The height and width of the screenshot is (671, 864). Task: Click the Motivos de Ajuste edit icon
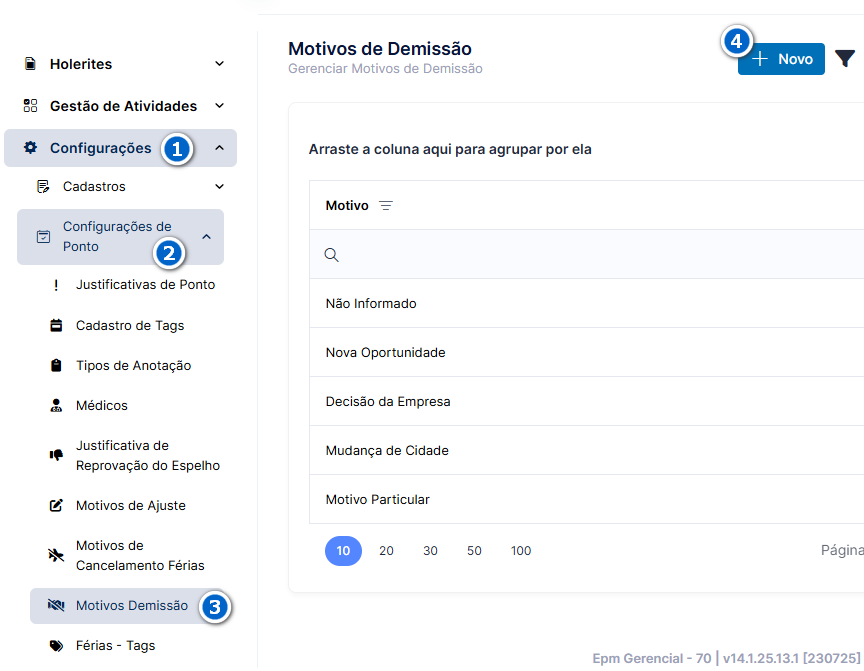[x=56, y=506]
